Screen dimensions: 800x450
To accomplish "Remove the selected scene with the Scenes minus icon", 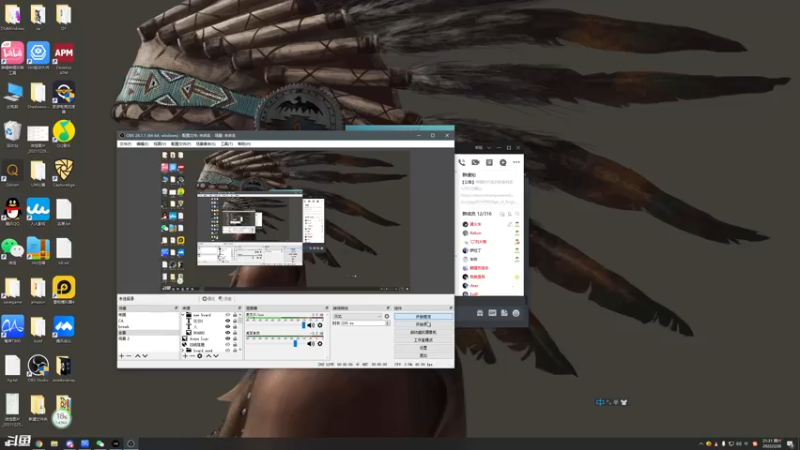I will point(129,356).
